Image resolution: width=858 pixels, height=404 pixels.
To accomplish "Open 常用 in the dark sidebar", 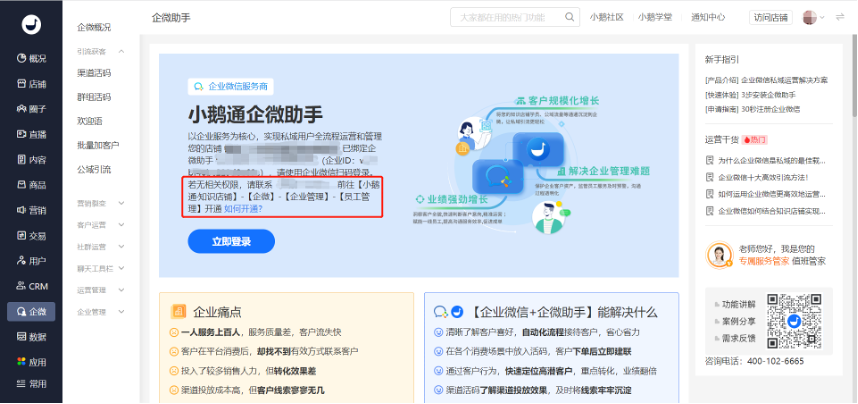I will pyautogui.click(x=31, y=384).
